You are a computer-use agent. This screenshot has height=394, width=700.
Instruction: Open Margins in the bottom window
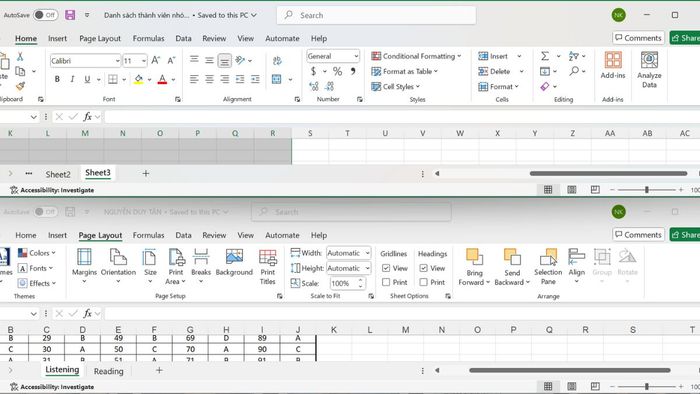(84, 266)
